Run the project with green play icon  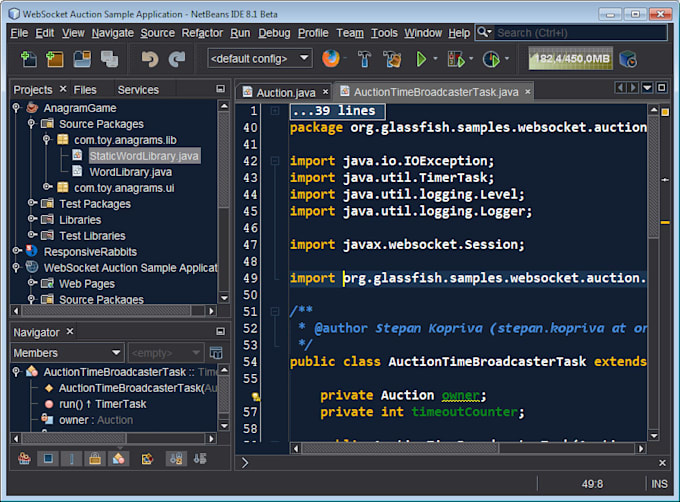tap(422, 59)
